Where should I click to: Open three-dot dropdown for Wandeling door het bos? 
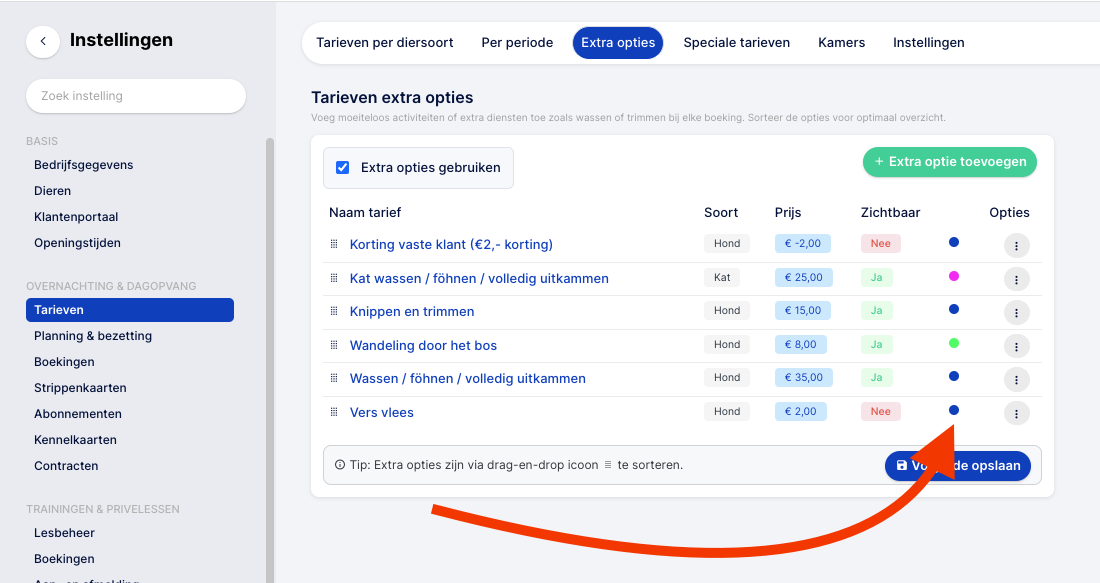tap(1016, 346)
